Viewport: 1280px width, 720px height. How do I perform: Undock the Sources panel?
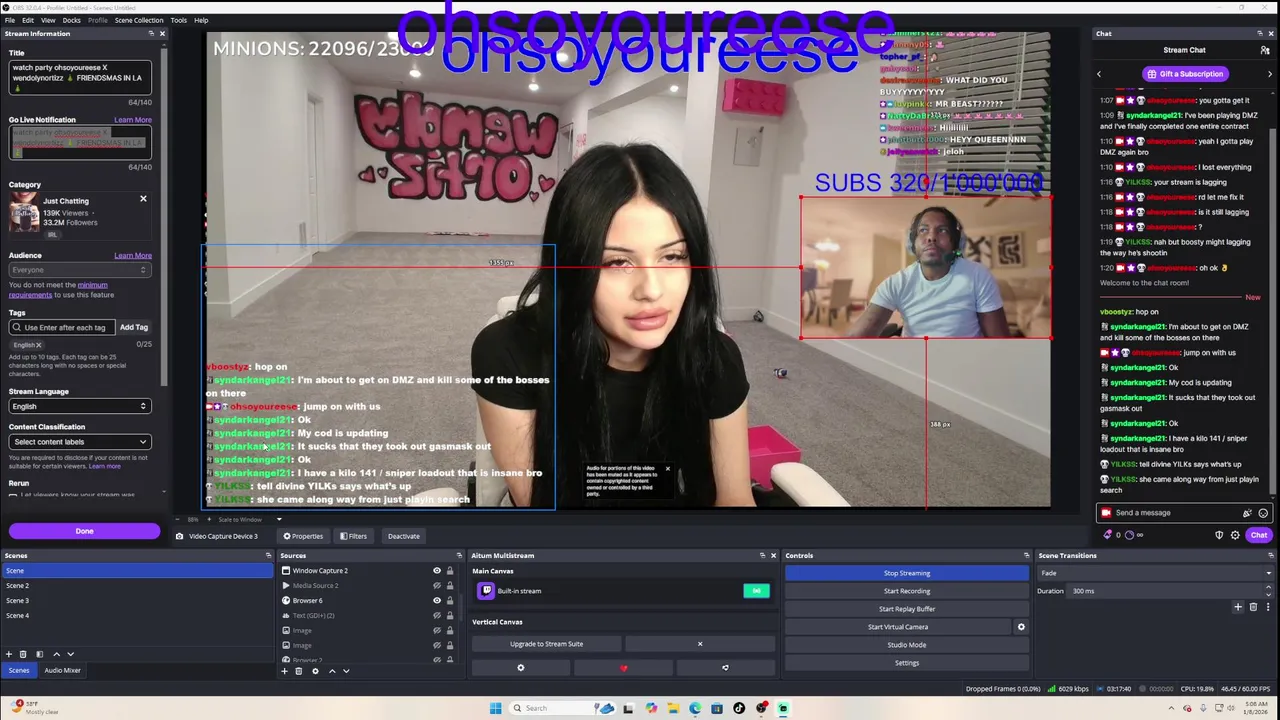[x=459, y=556]
